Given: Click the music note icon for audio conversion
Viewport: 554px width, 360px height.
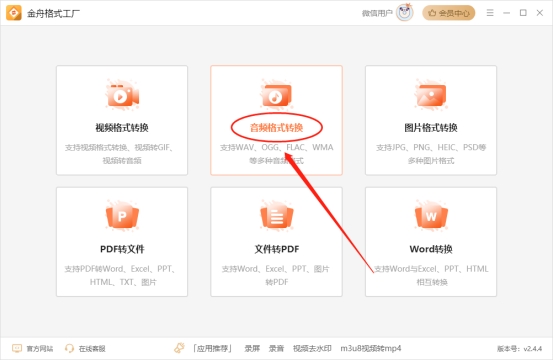Looking at the screenshot, I should [x=277, y=95].
